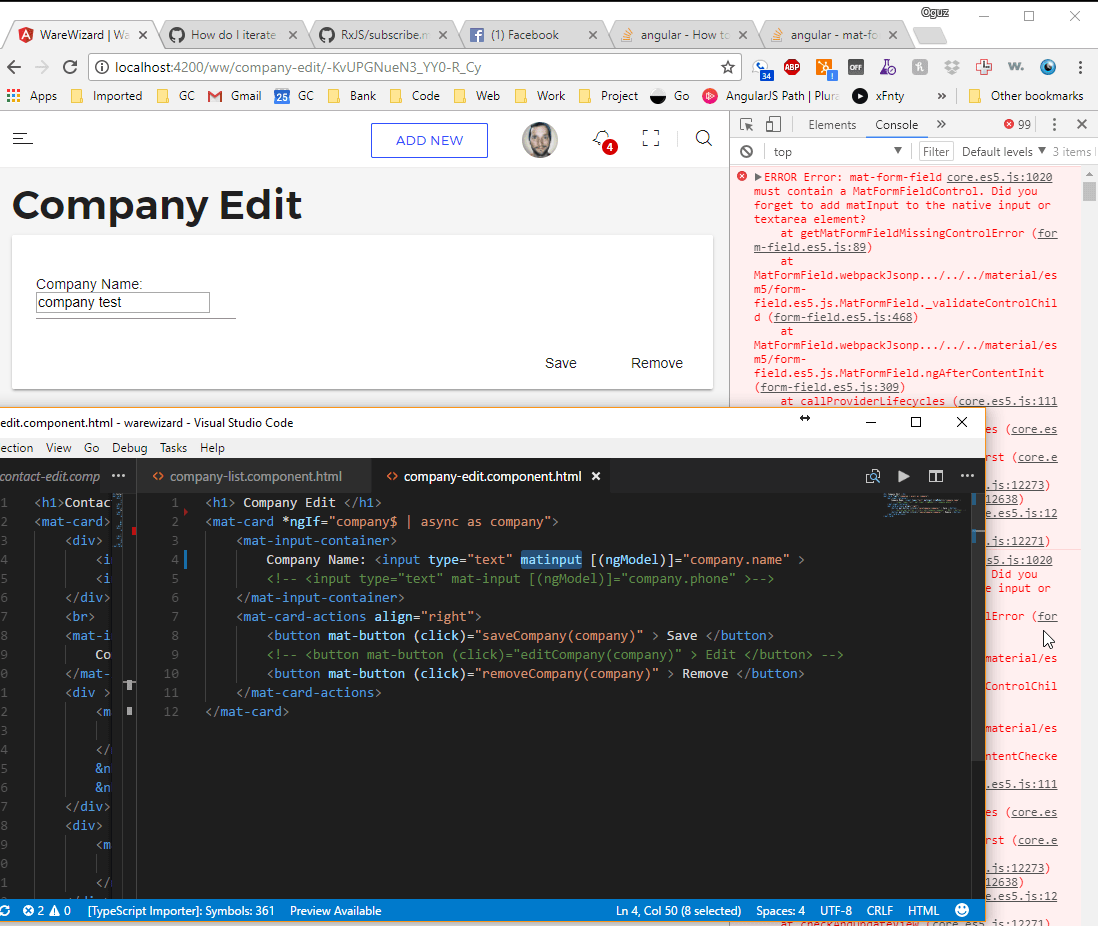Open the user avatar profile picture
Viewport: 1098px width, 926px height.
click(x=540, y=140)
